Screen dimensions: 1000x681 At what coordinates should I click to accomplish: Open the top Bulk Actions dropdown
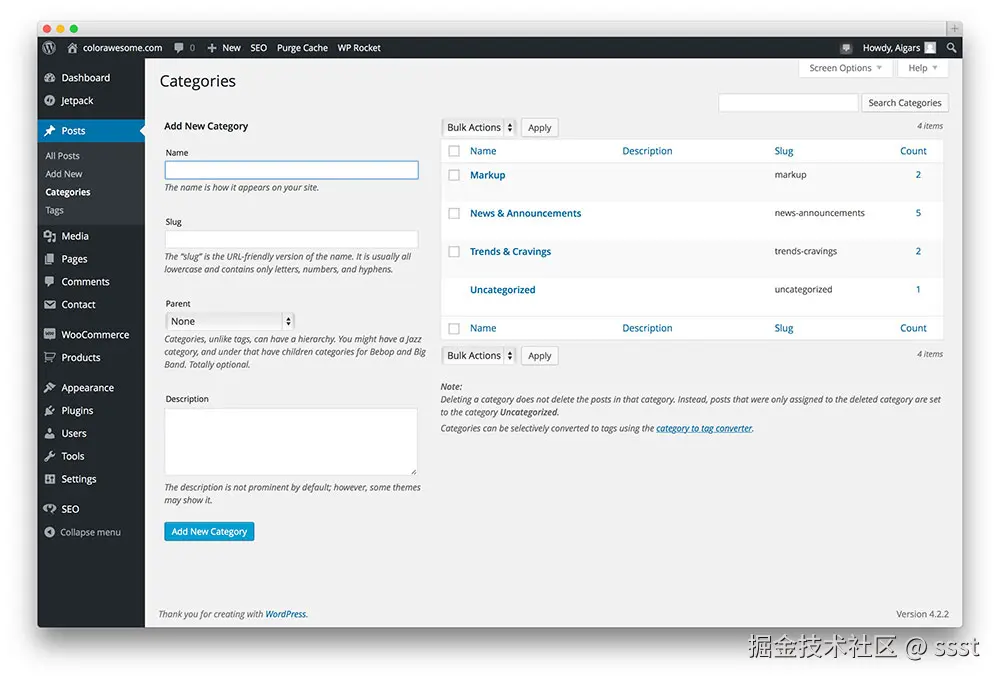click(478, 128)
